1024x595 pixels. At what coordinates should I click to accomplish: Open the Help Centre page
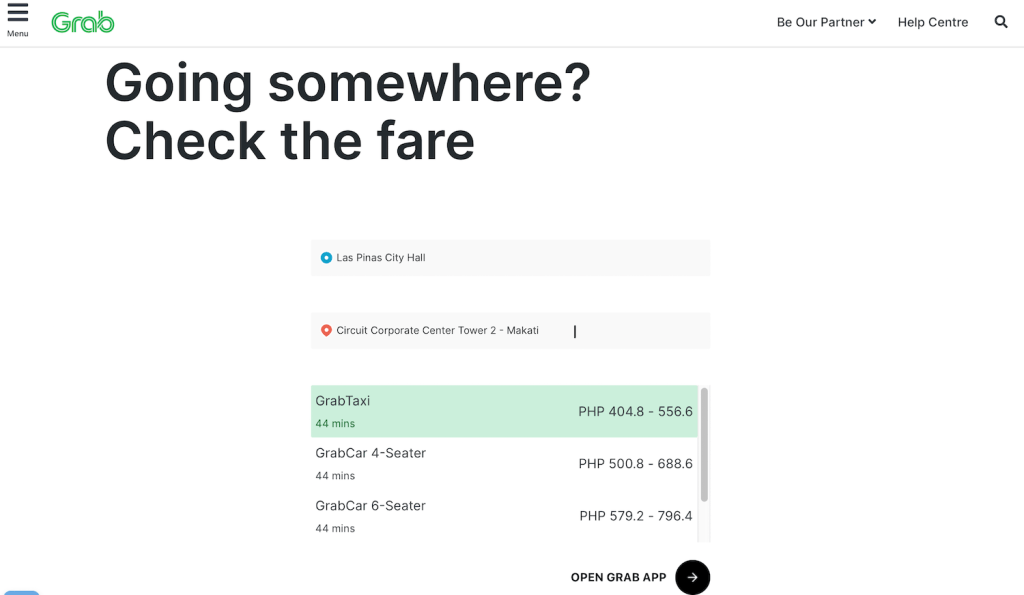pos(933,21)
